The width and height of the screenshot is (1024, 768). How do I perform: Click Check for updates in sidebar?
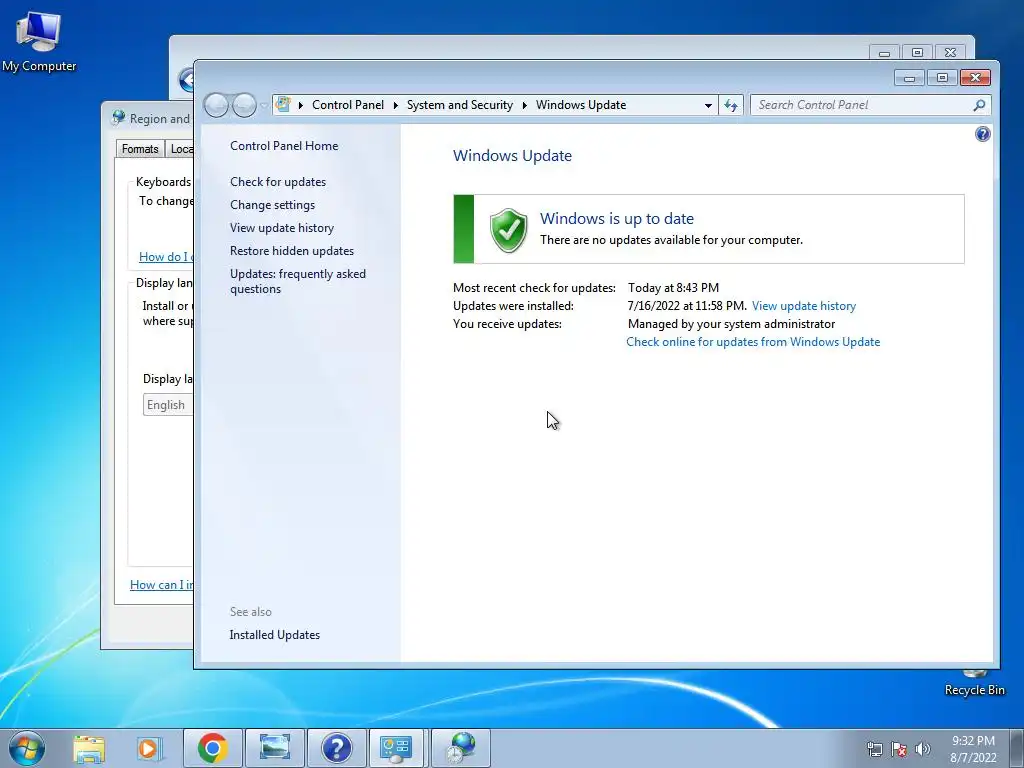coord(278,182)
